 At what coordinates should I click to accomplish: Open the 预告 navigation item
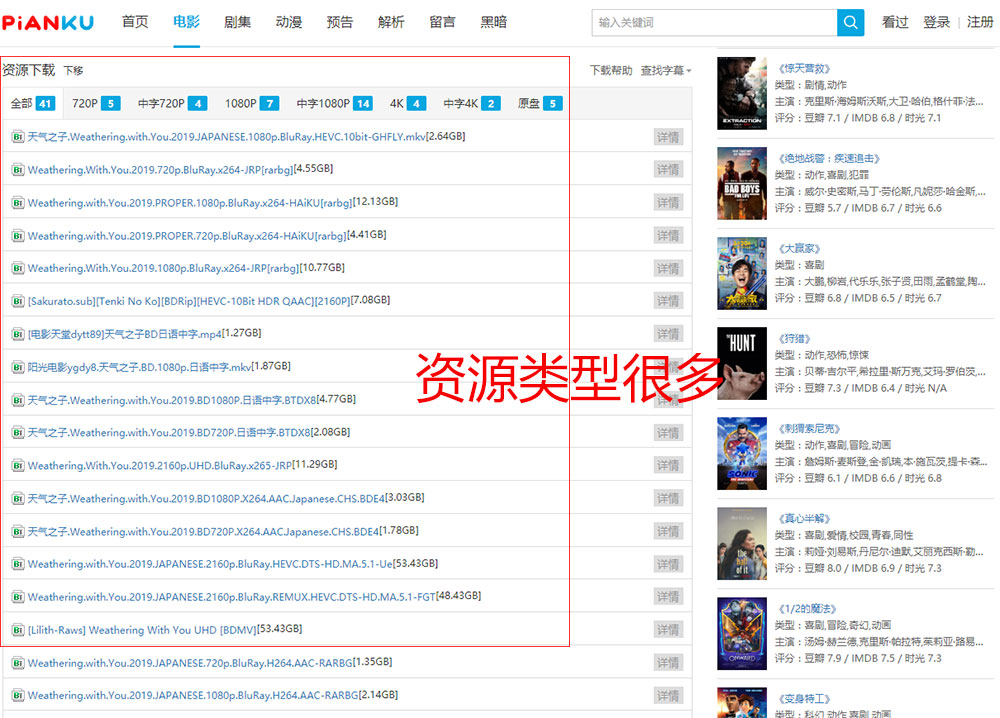pyautogui.click(x=339, y=22)
